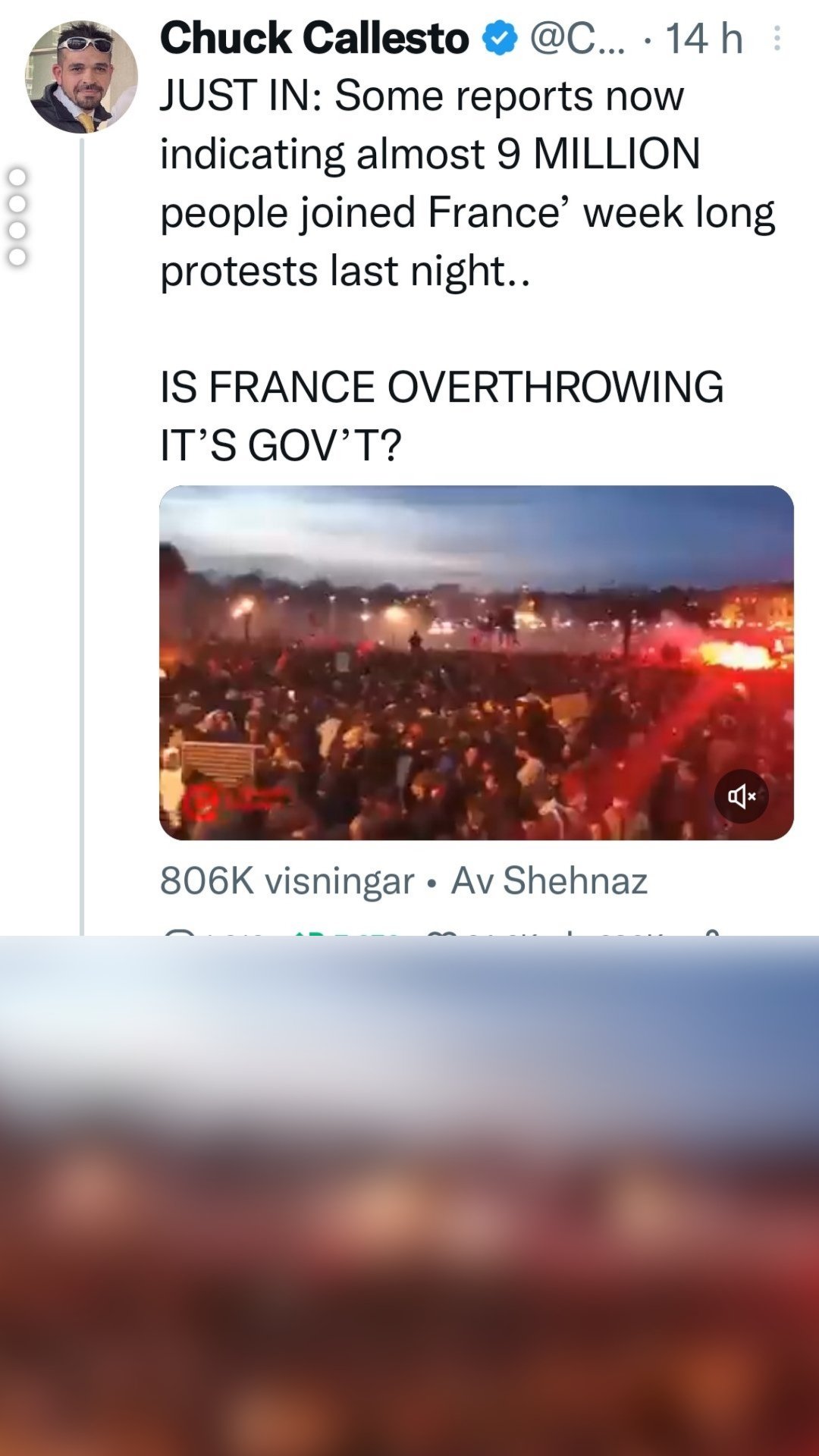The width and height of the screenshot is (819, 1456).
Task: View the 806K visningar count
Action: (x=287, y=881)
